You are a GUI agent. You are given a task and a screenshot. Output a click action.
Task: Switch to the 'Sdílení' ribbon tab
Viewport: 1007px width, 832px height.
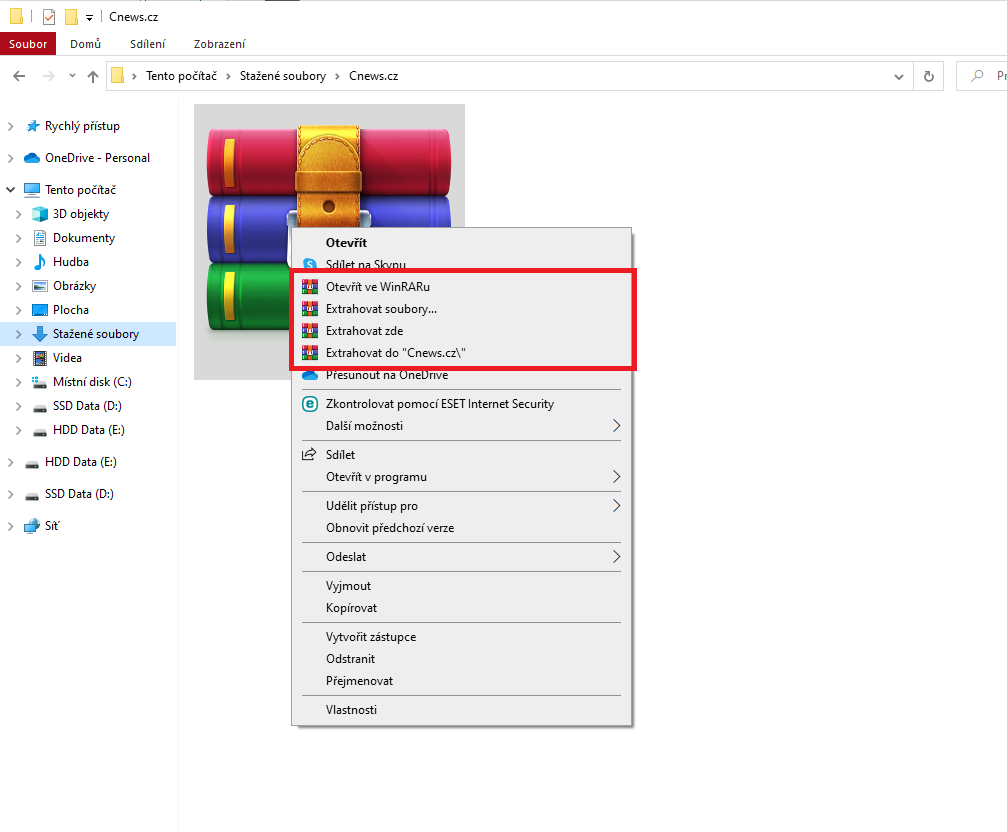(x=147, y=44)
